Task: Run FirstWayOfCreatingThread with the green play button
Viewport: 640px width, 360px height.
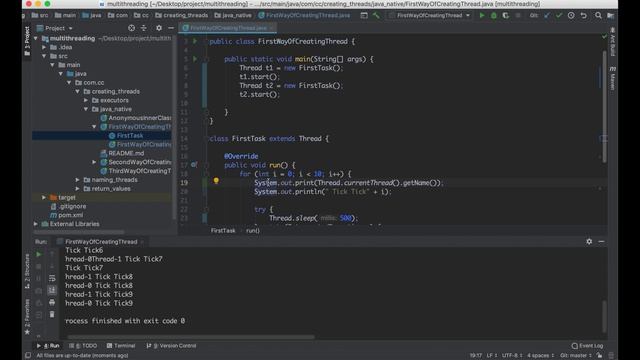Action: coord(482,16)
